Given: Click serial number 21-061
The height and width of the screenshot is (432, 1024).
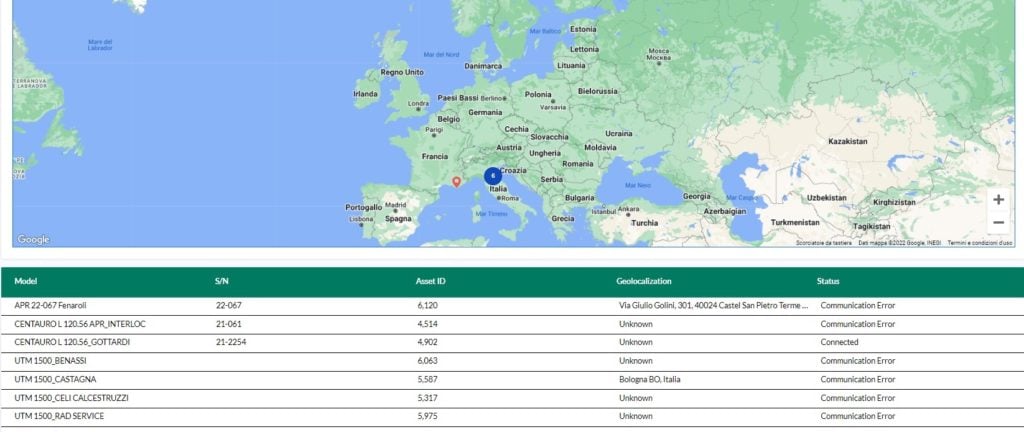Looking at the screenshot, I should point(229,324).
